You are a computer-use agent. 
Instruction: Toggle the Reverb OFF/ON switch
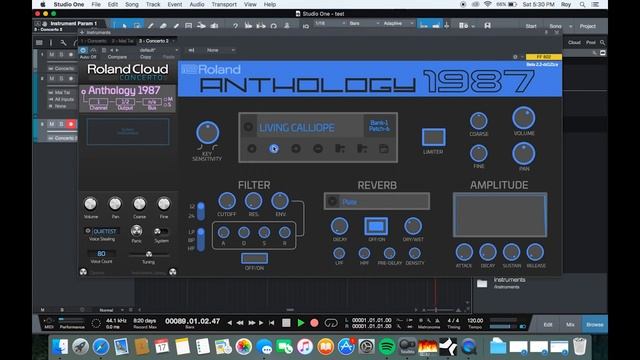[376, 226]
